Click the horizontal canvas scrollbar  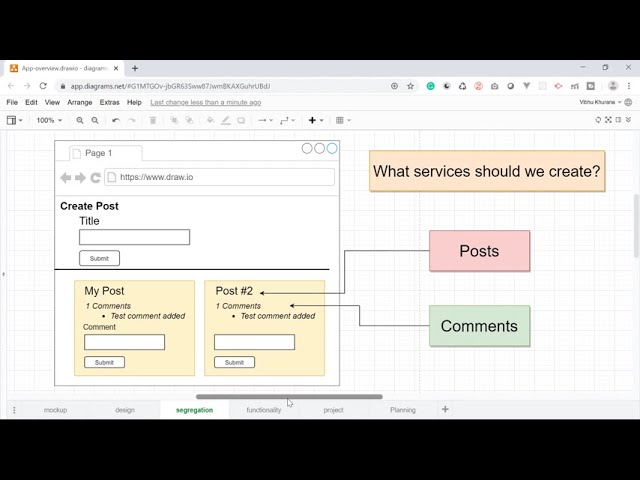tap(289, 396)
